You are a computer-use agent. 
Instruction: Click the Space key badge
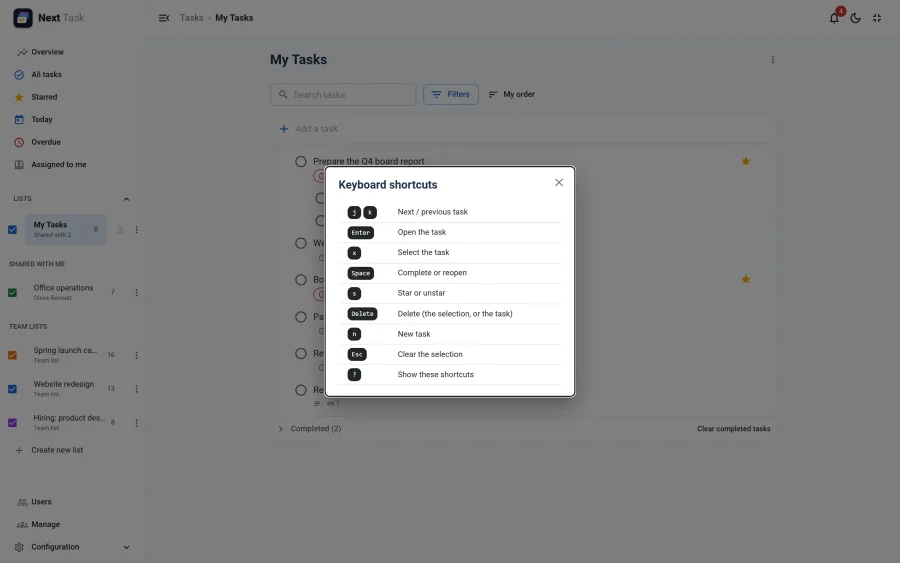pos(360,273)
